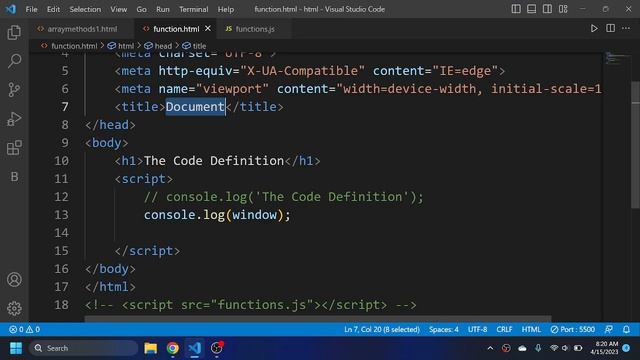This screenshot has height=360, width=640.
Task: Open File Explorer from taskbar
Action: pos(151,348)
